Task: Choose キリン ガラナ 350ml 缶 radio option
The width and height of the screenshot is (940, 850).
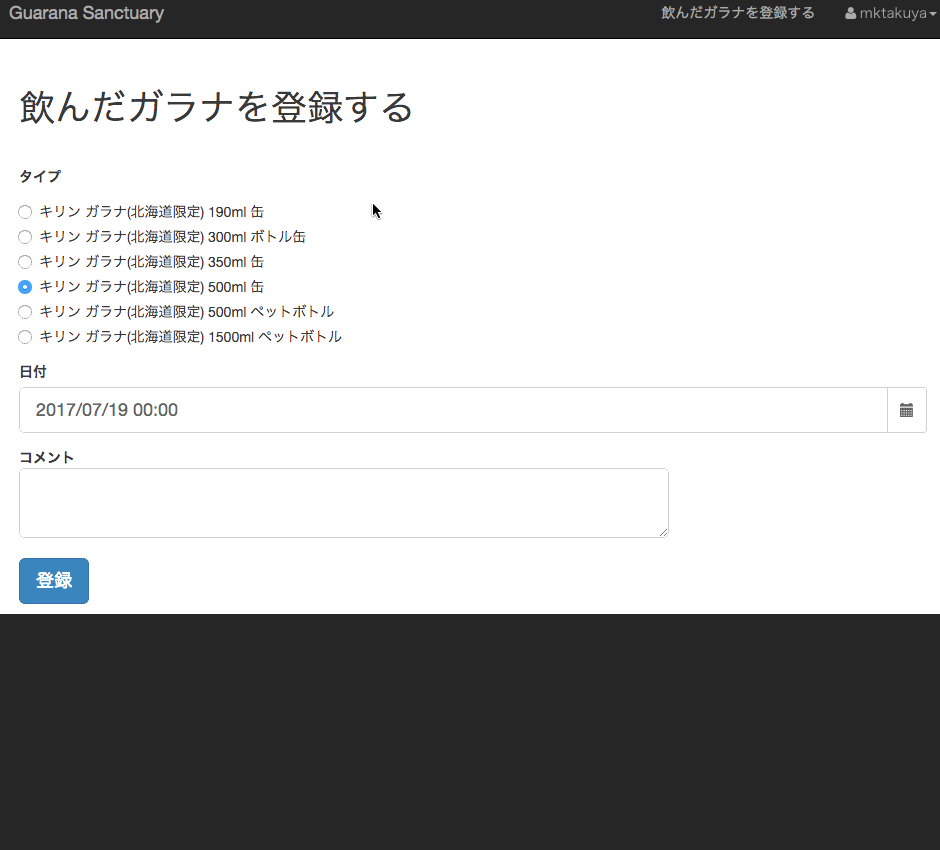Action: (x=25, y=262)
